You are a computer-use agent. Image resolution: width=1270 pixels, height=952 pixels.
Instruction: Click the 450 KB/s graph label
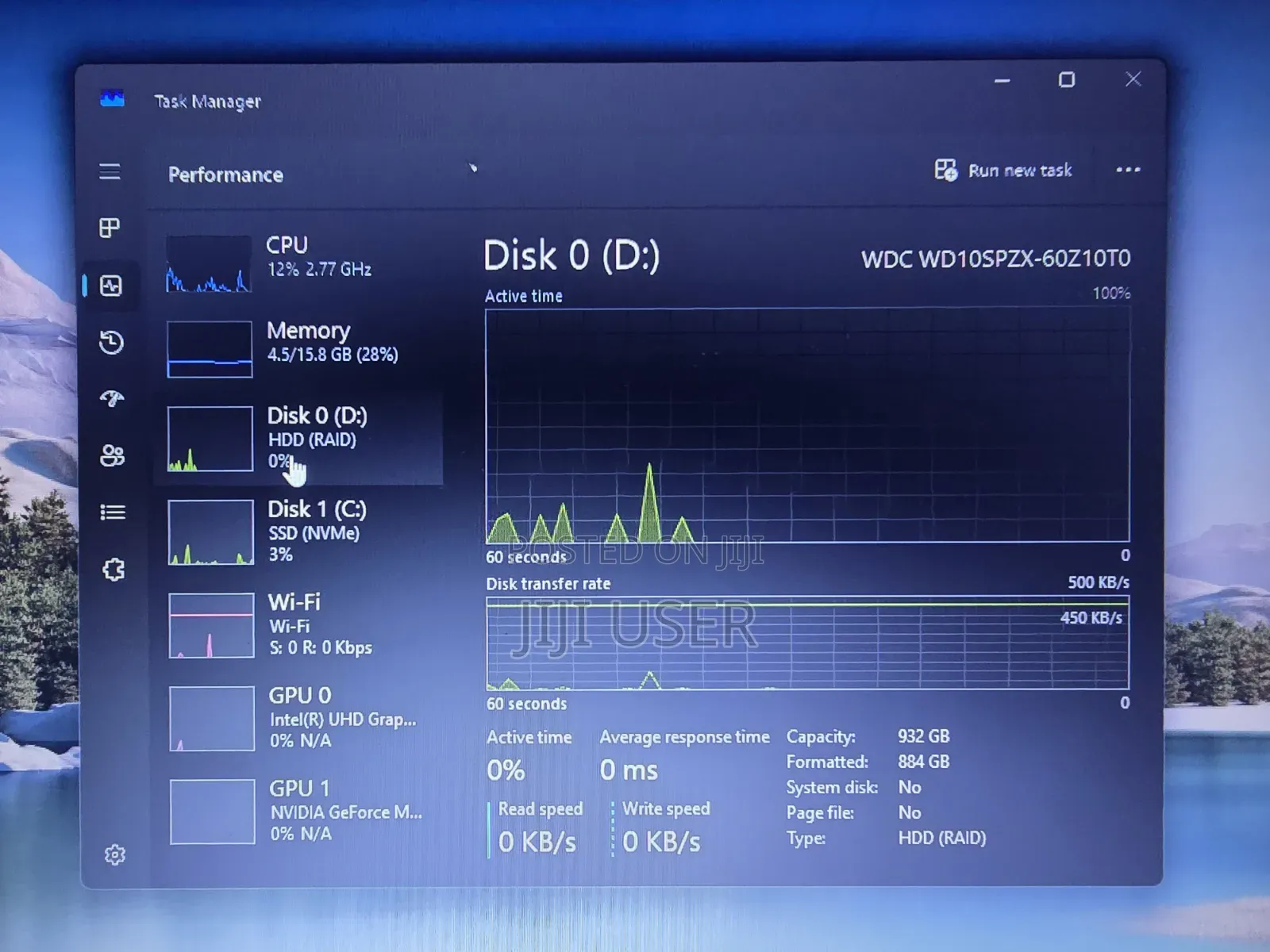pyautogui.click(x=1091, y=618)
